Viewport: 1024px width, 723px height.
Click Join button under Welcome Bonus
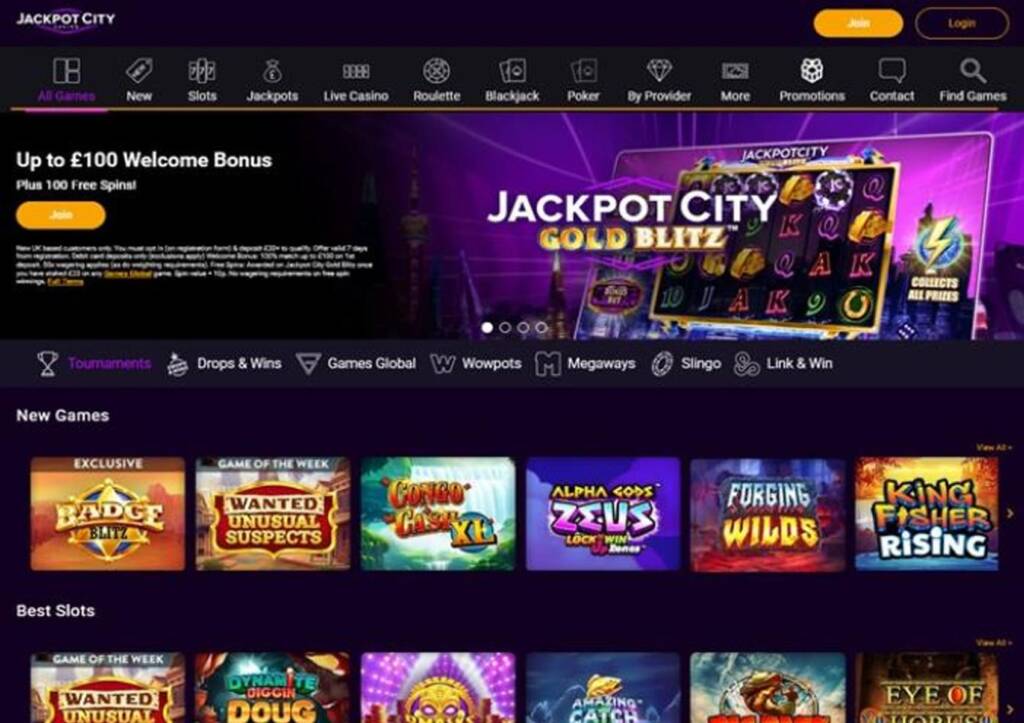pos(61,215)
